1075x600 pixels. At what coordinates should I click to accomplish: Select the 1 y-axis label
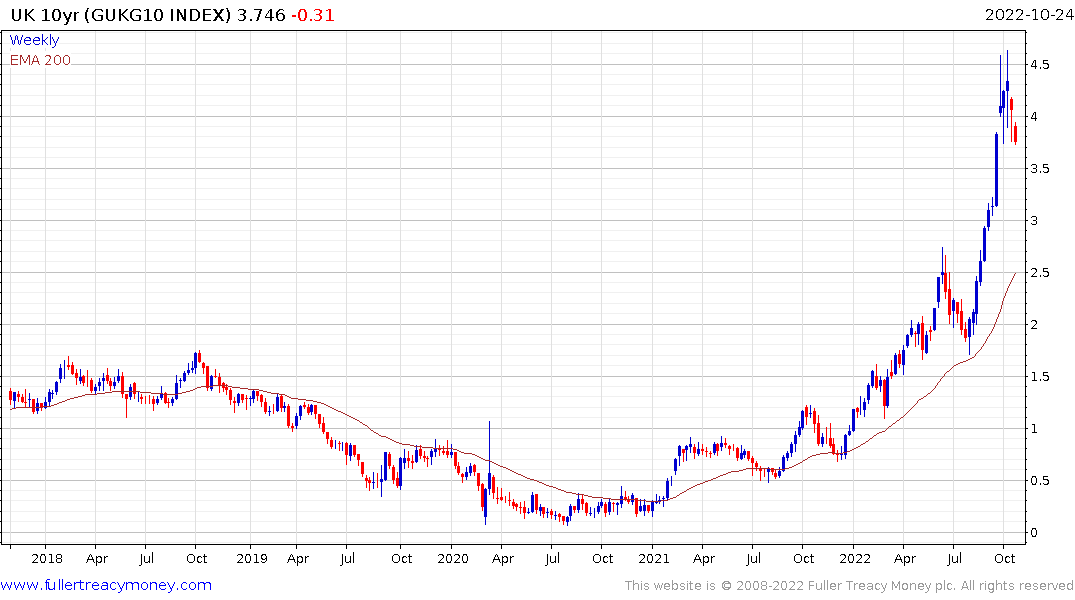point(1034,429)
